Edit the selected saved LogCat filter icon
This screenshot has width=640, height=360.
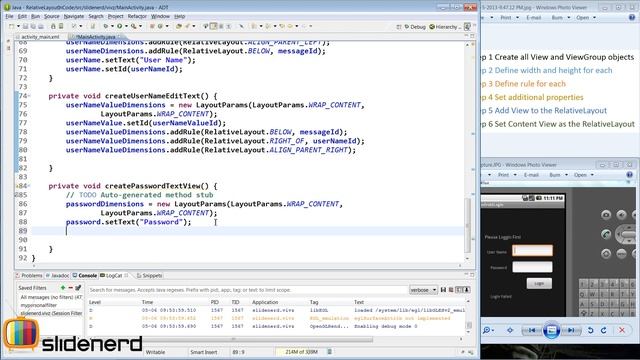click(x=78, y=288)
